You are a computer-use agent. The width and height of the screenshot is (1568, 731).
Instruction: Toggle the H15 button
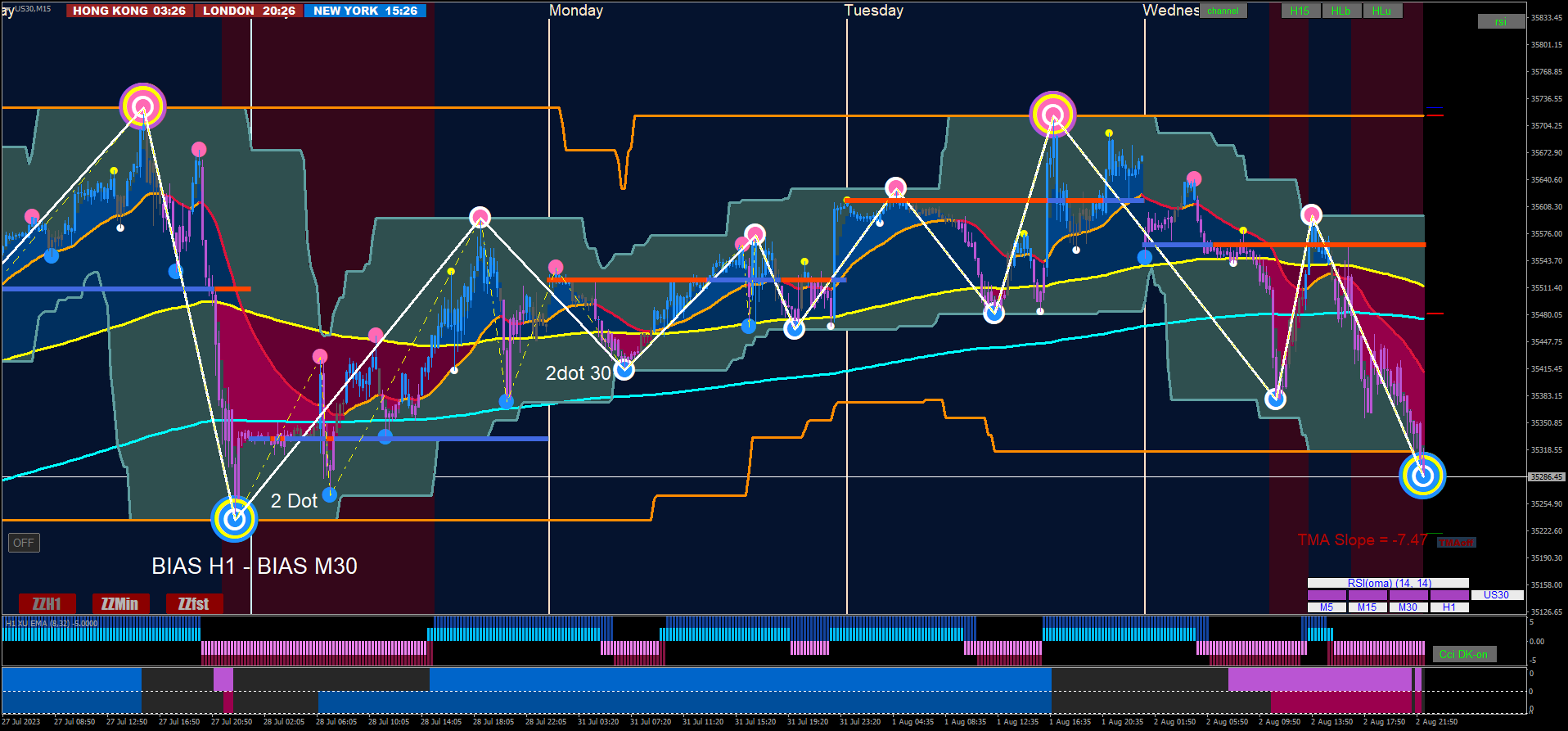coord(1300,11)
